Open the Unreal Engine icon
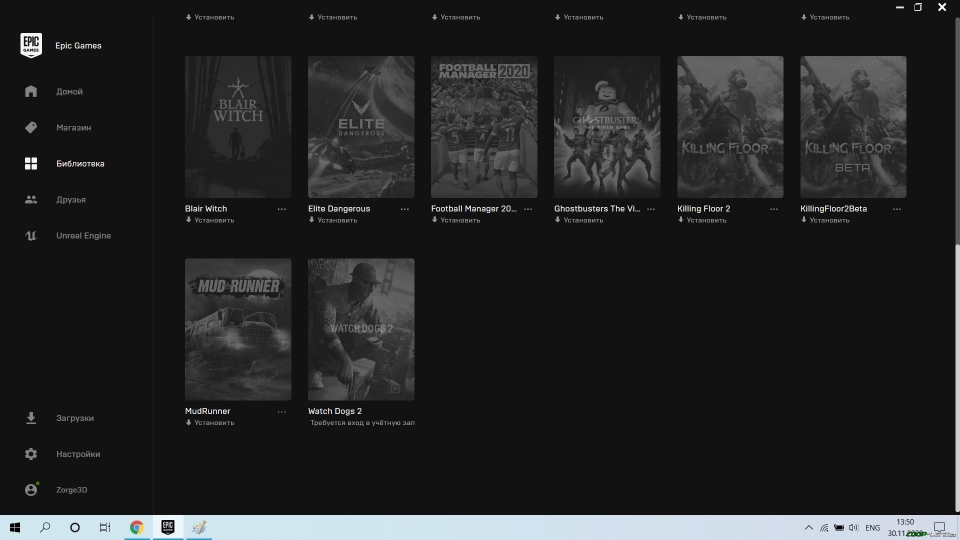This screenshot has width=960, height=540. point(31,236)
